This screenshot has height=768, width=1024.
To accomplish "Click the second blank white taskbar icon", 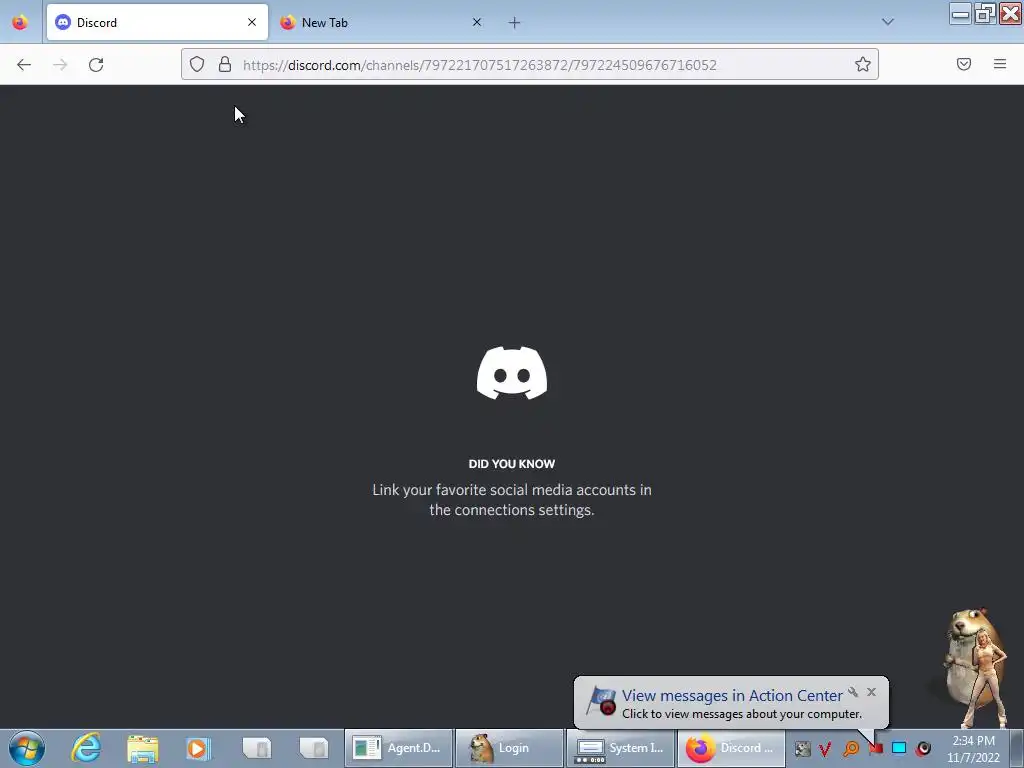I will pyautogui.click(x=313, y=748).
